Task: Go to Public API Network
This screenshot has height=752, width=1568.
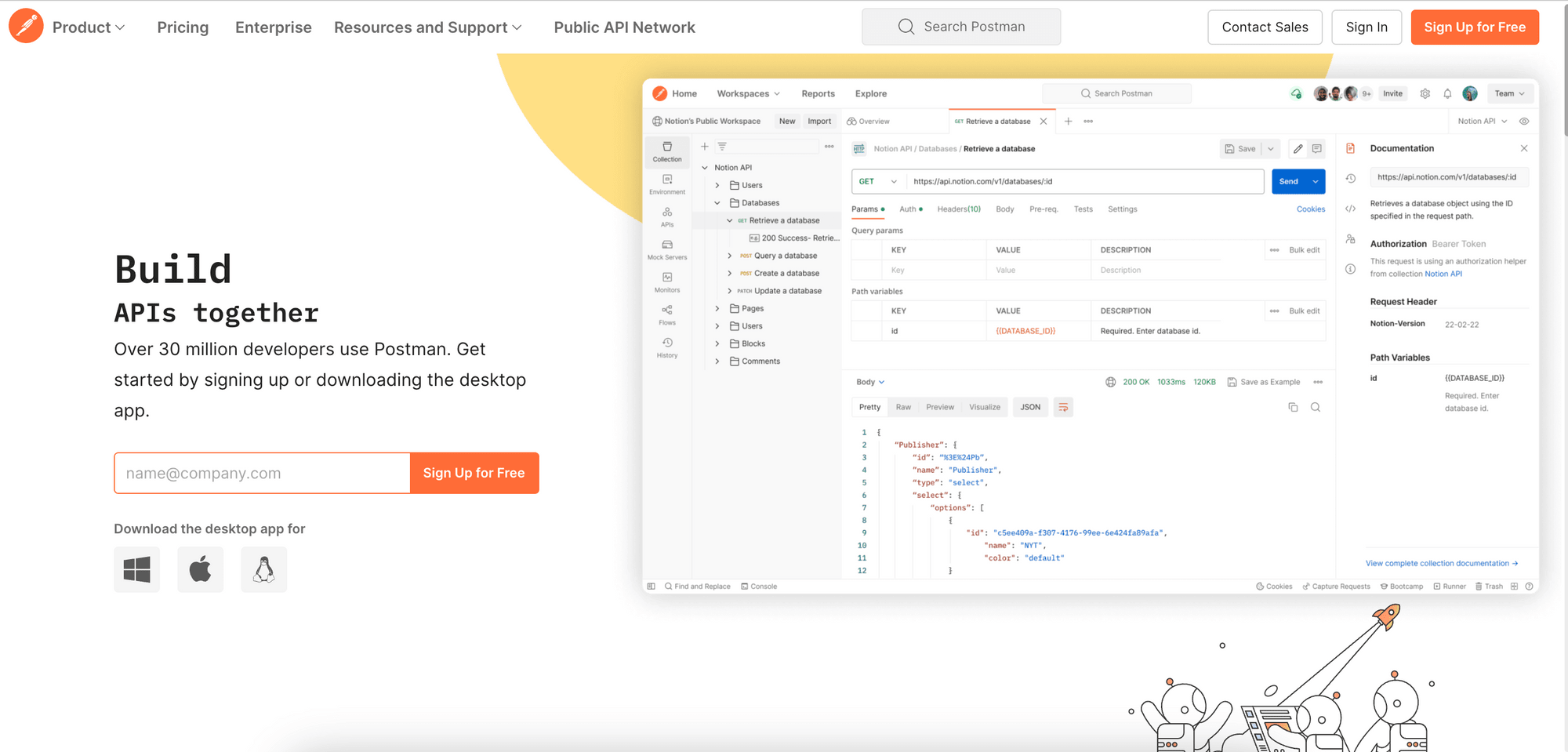Action: click(624, 27)
